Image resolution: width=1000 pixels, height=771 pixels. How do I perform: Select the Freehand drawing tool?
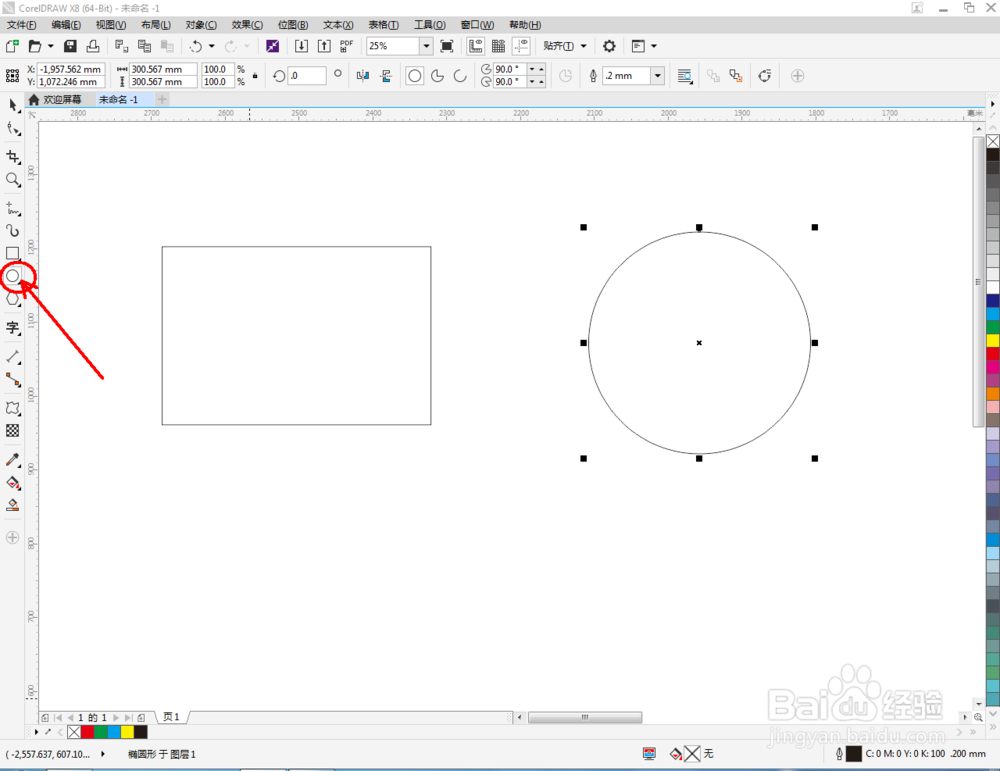(13, 208)
